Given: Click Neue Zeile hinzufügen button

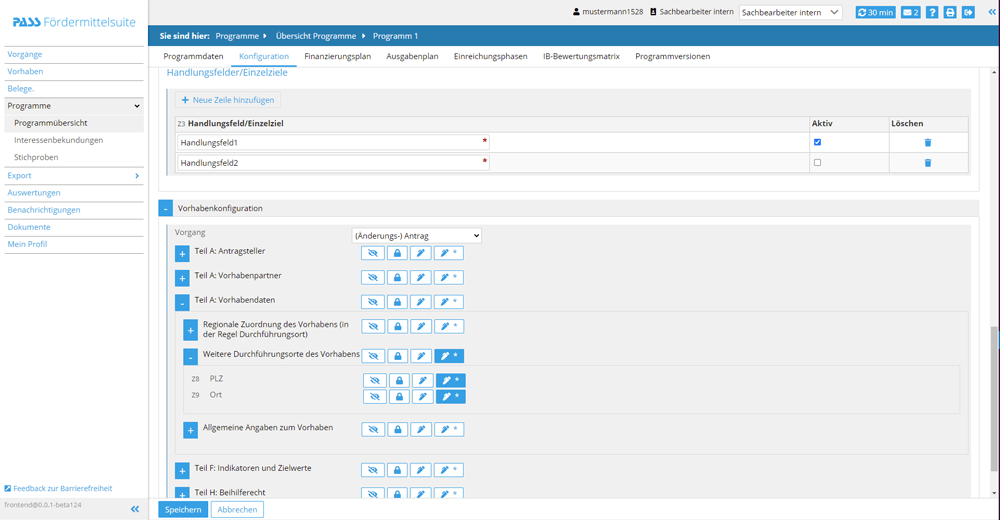Looking at the screenshot, I should coord(227,100).
